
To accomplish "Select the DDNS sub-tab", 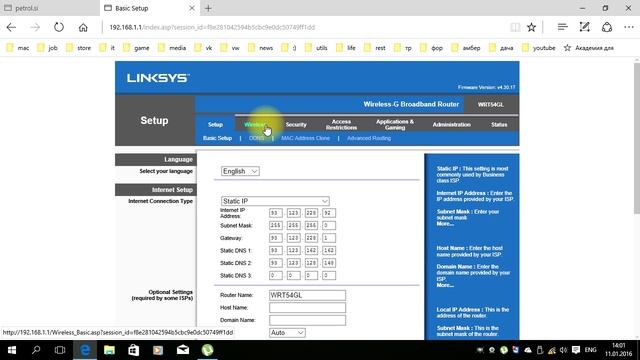I will [256, 138].
